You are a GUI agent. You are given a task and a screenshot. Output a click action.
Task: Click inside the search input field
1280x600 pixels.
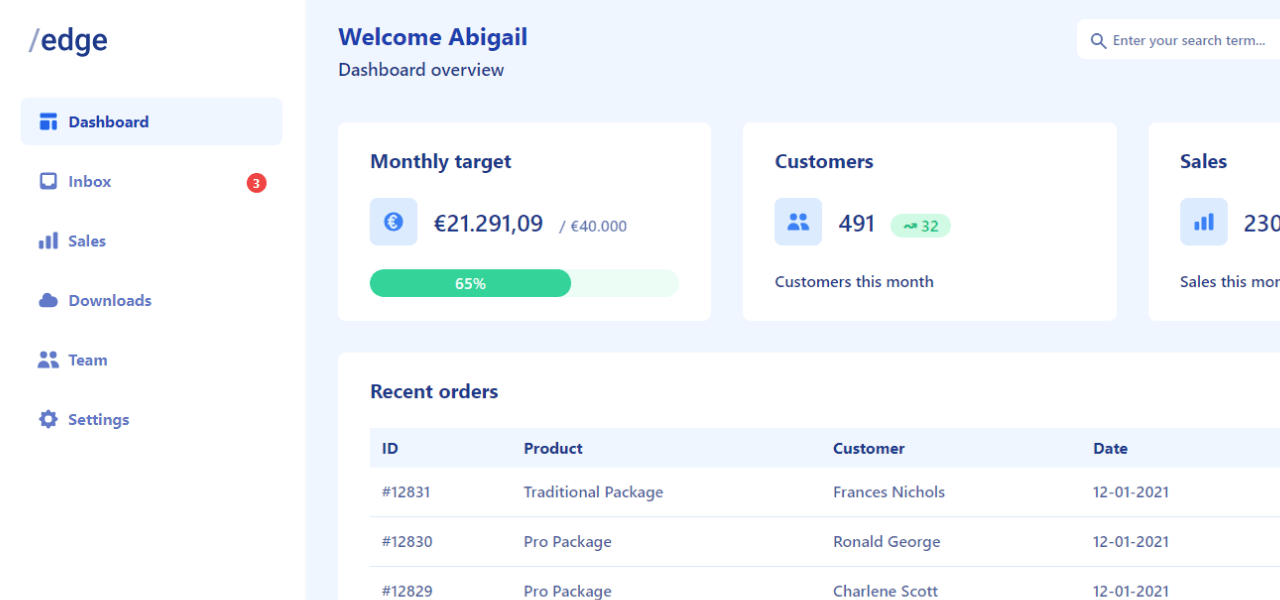point(1190,40)
